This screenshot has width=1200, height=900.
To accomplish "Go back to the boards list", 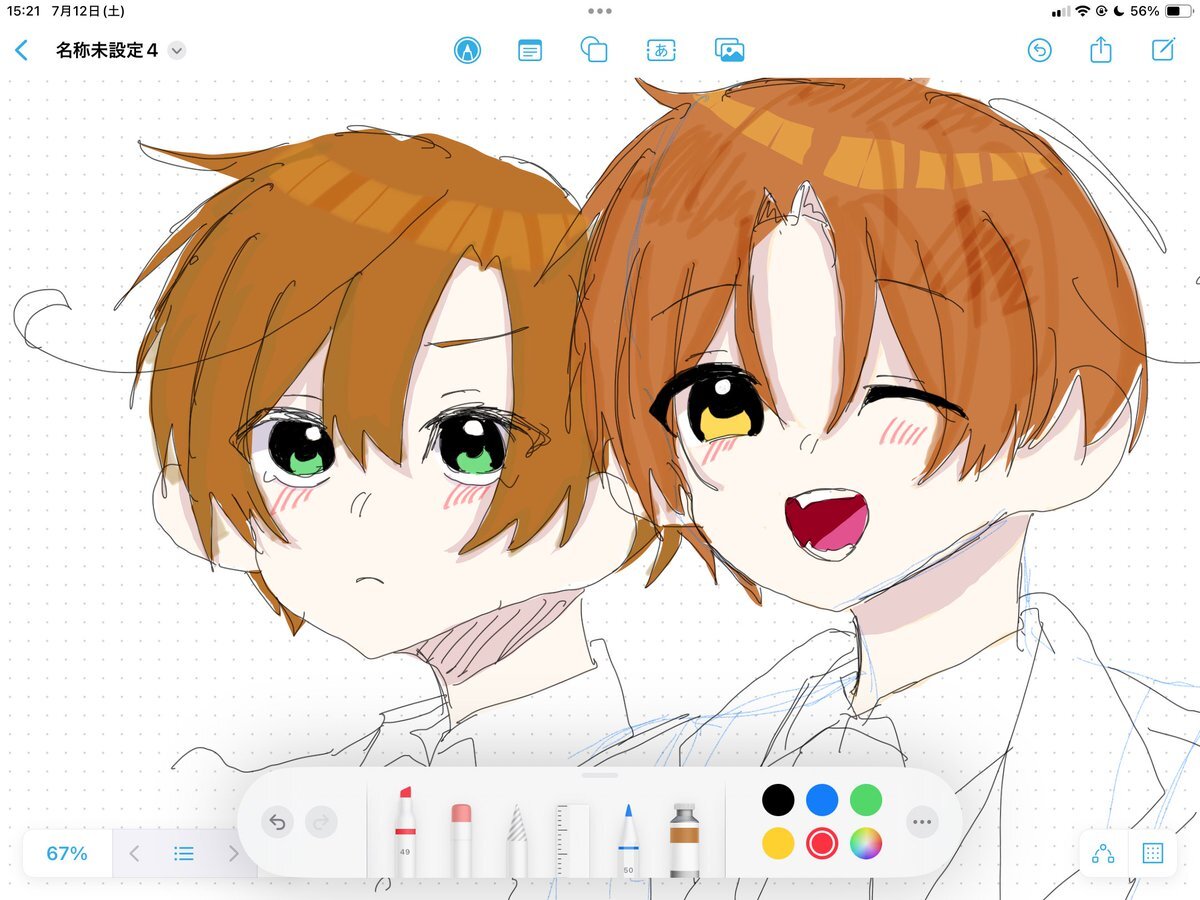I will 22,50.
